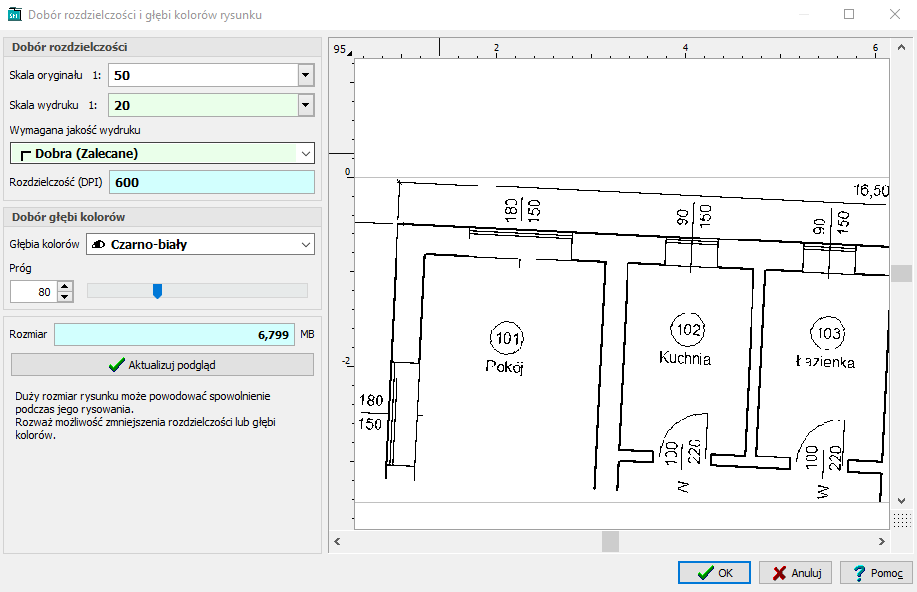Click the Próg threshold slider handle

[157, 291]
